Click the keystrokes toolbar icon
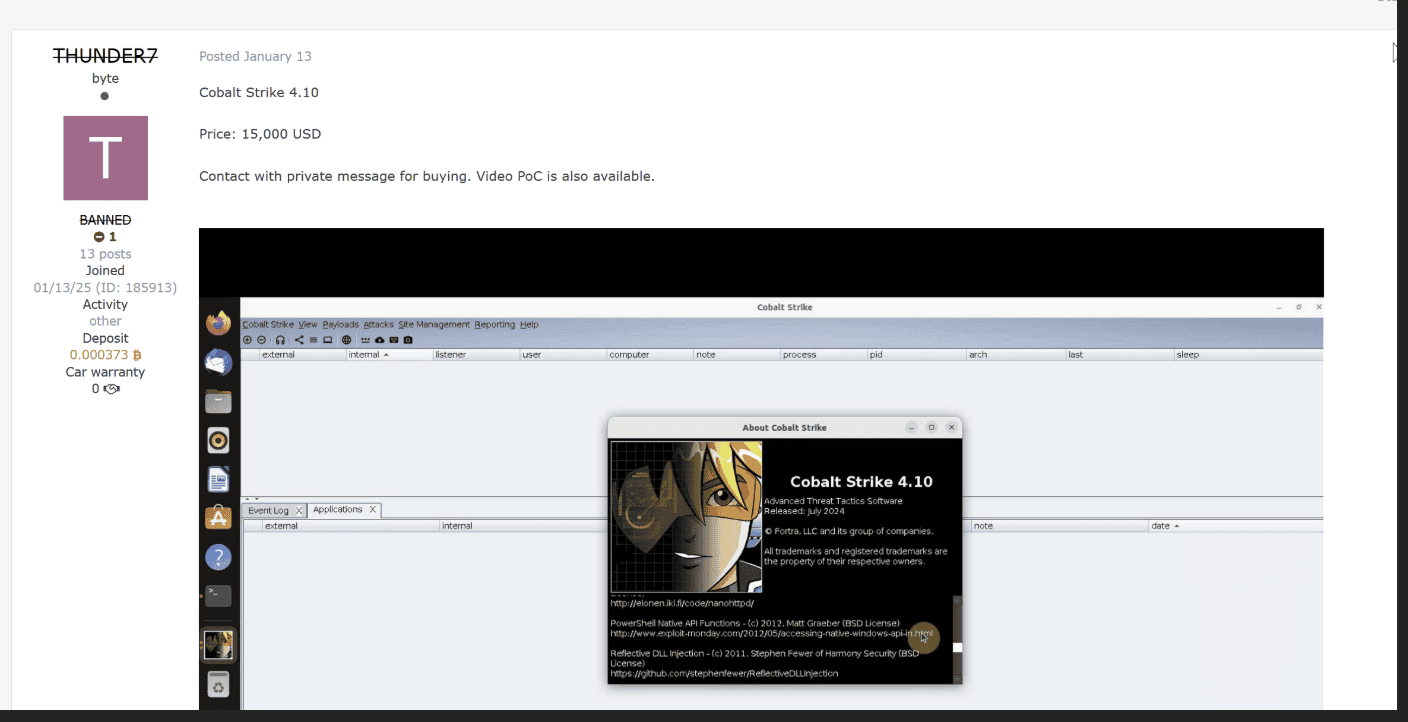The image size is (1408, 722). click(366, 340)
